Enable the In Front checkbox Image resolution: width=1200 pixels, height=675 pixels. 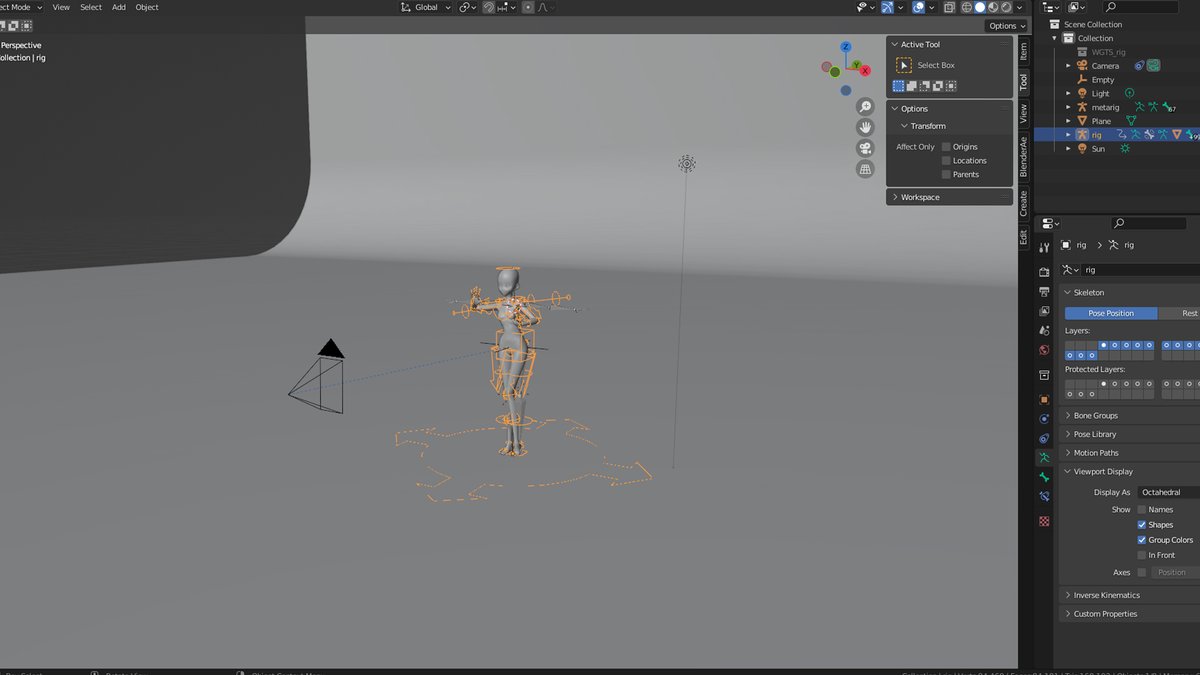tap(1142, 555)
